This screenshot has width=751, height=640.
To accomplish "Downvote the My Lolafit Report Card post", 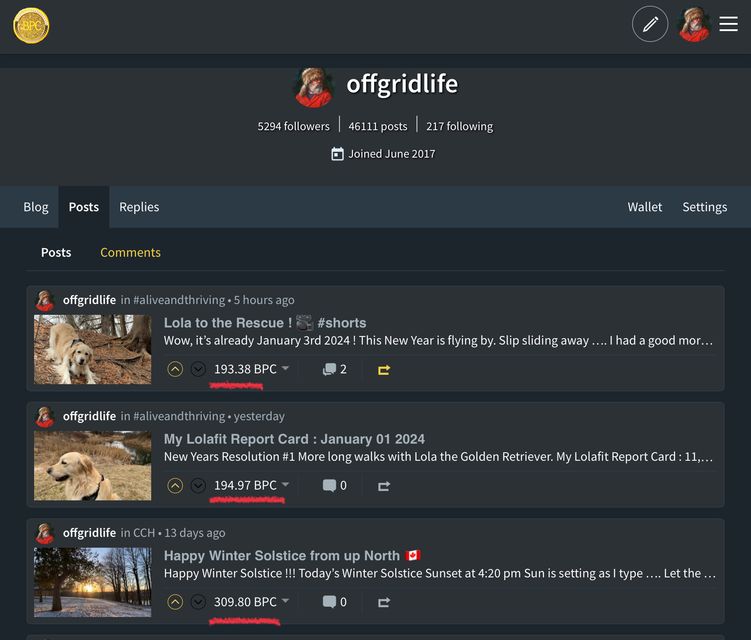I will (x=198, y=486).
